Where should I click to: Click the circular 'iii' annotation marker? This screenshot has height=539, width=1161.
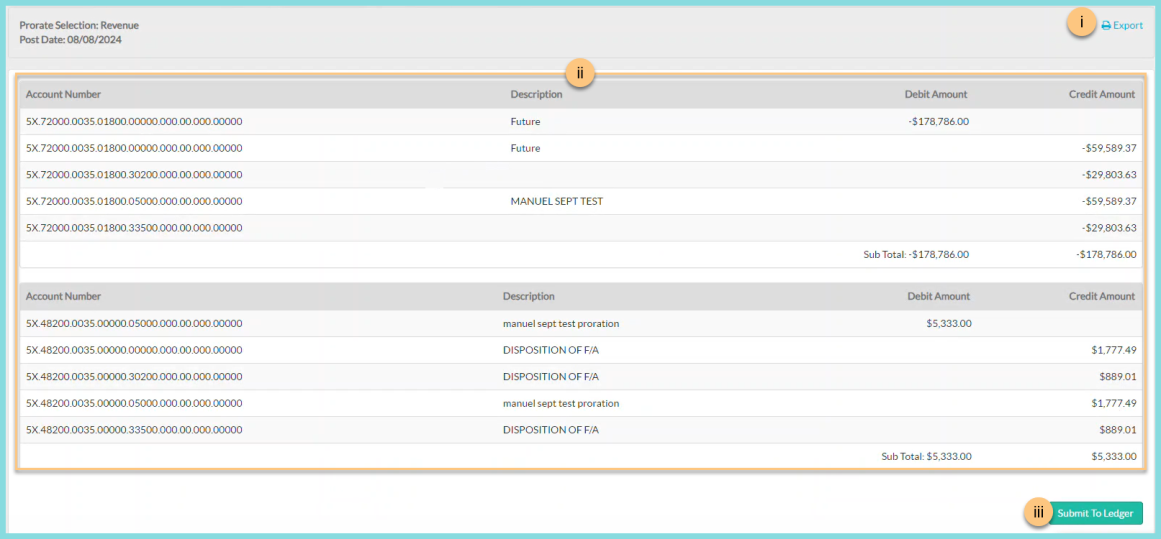coord(1038,513)
